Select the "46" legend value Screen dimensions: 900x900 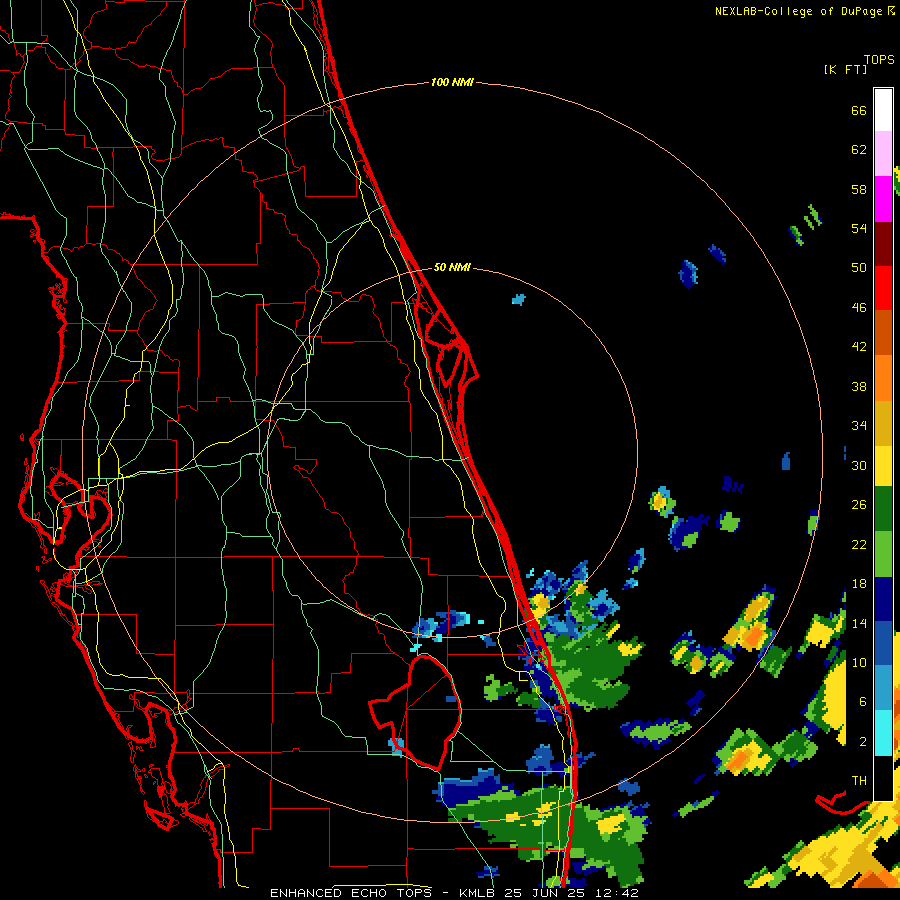coord(859,308)
